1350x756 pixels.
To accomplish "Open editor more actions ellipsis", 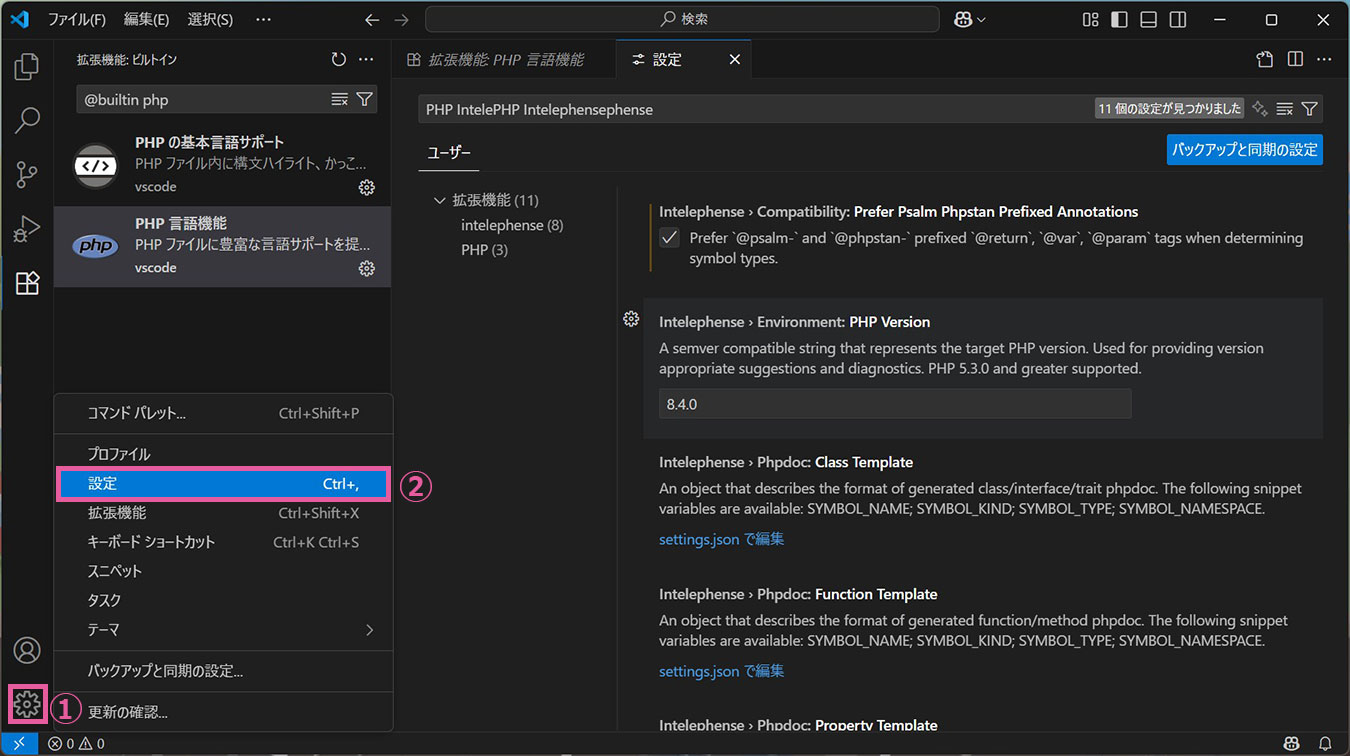I will point(1324,60).
